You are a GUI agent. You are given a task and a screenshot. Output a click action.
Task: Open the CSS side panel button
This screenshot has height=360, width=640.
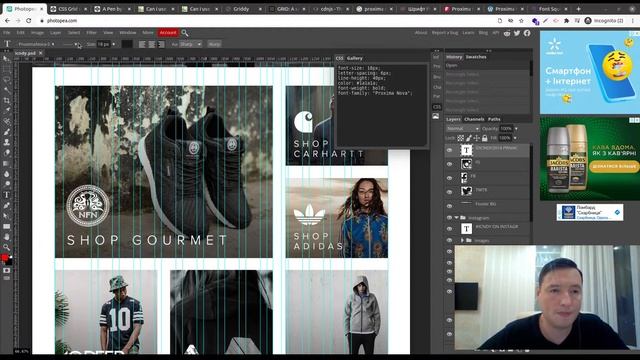436,107
